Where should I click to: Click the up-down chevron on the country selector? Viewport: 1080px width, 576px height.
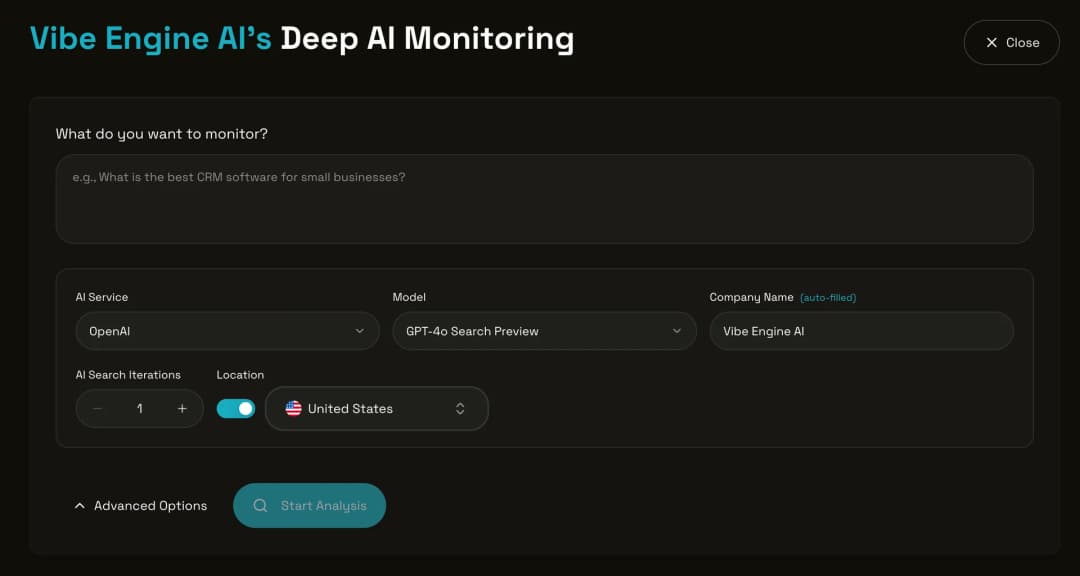(x=460, y=408)
